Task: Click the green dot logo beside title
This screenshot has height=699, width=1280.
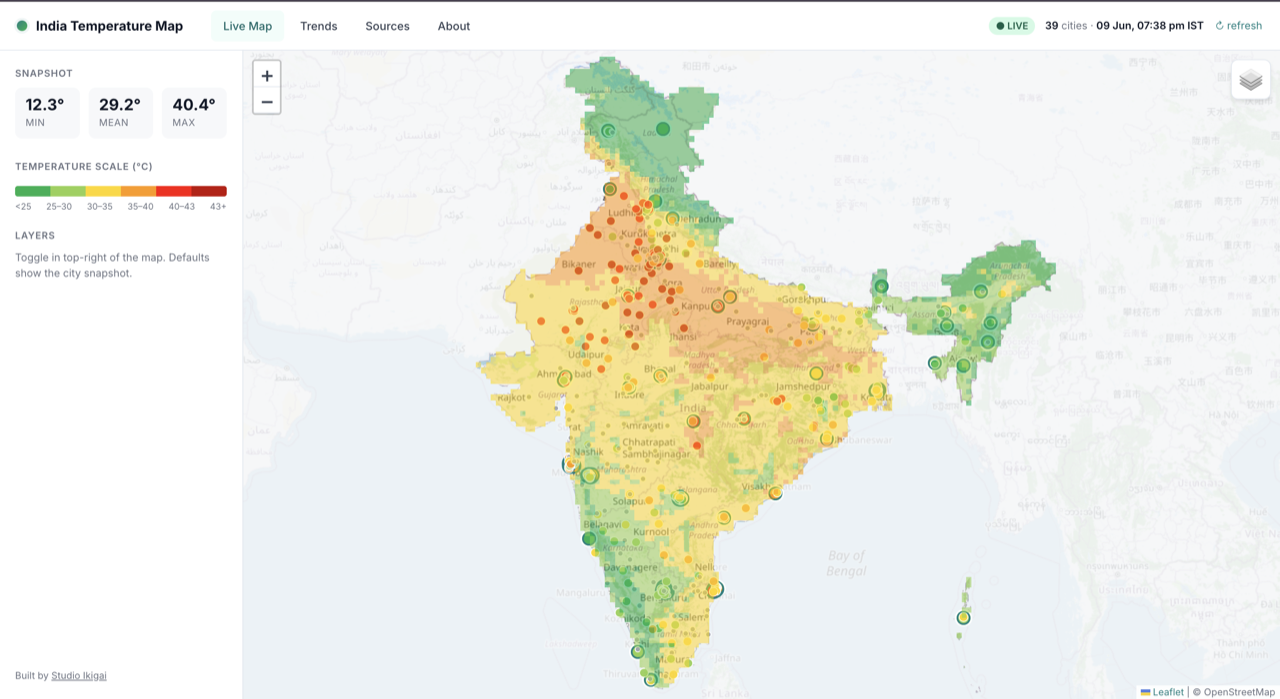Action: point(22,26)
